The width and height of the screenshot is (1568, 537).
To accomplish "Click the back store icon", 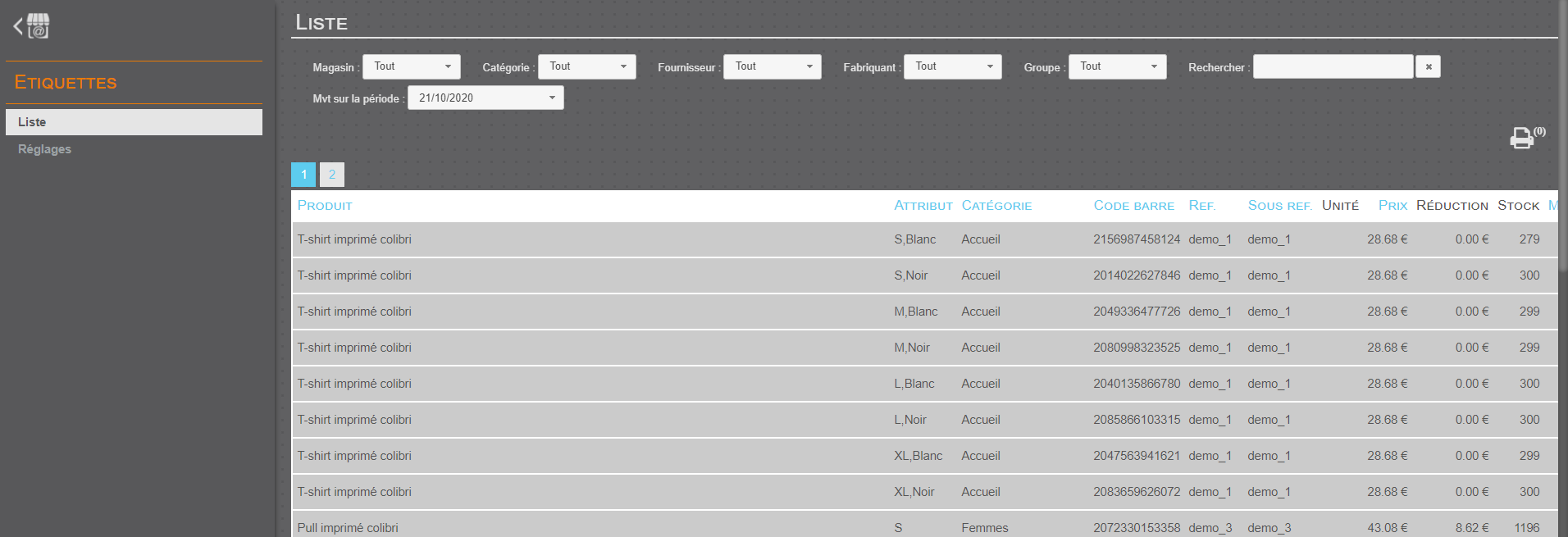I will (x=32, y=25).
